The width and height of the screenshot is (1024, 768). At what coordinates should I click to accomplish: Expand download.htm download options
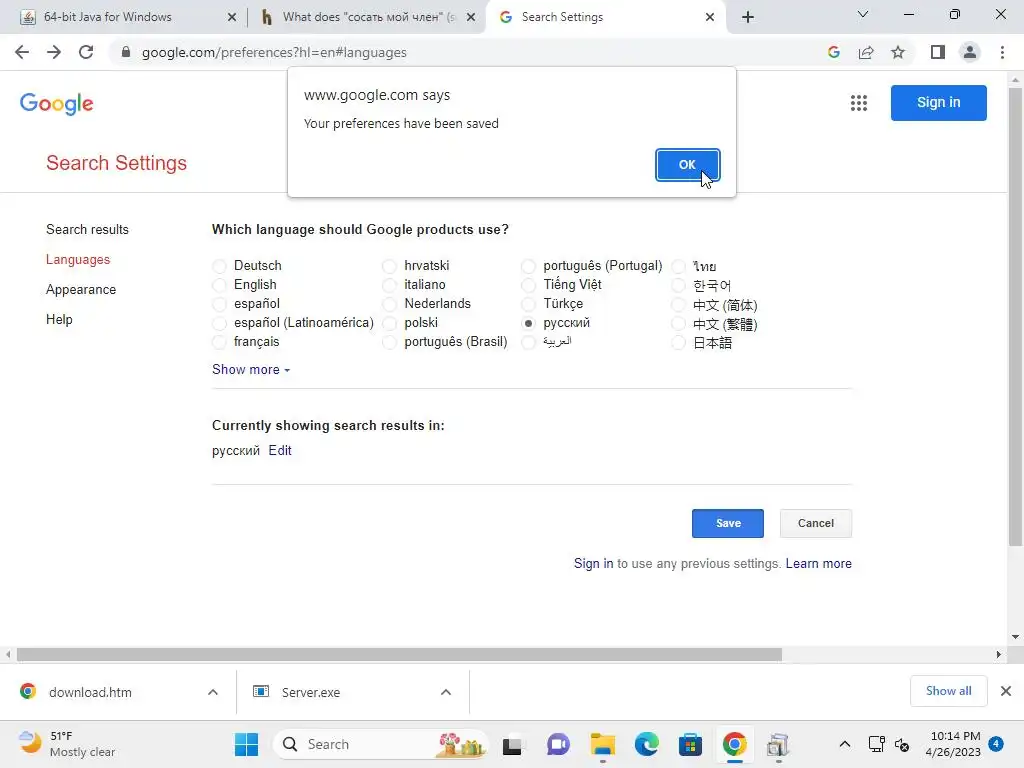point(213,692)
